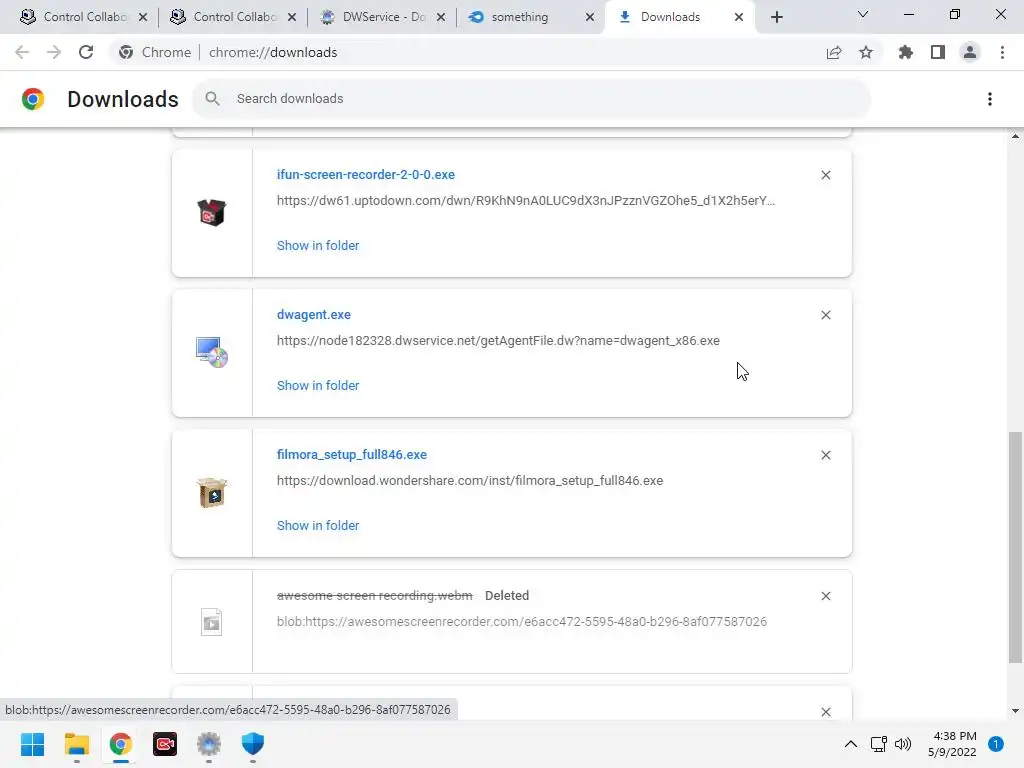Reload the downloads page
Image resolution: width=1024 pixels, height=768 pixels.
point(86,52)
